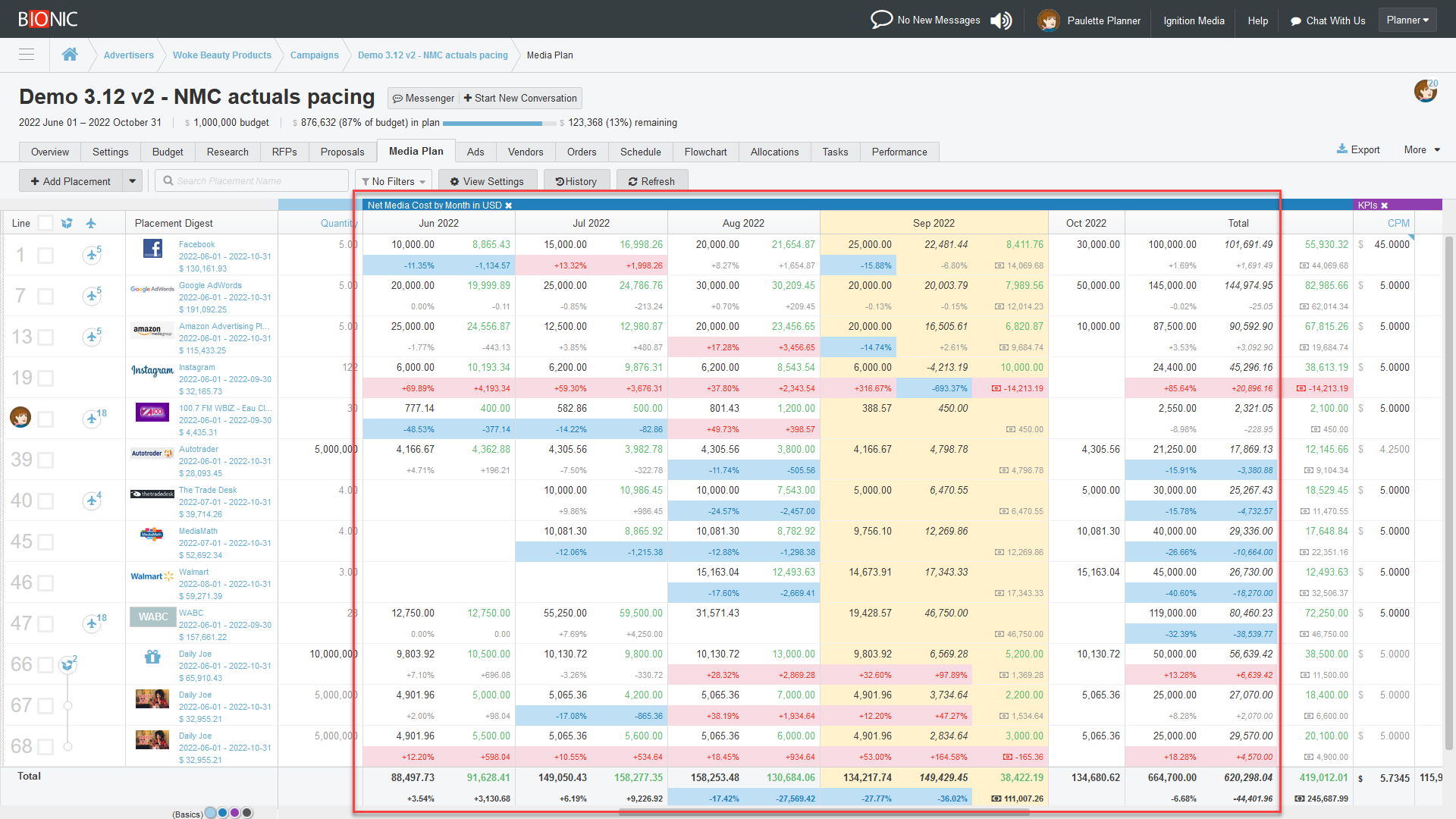The image size is (1456, 819).
Task: Open Paulette Planner's profile avatar
Action: 1048,20
